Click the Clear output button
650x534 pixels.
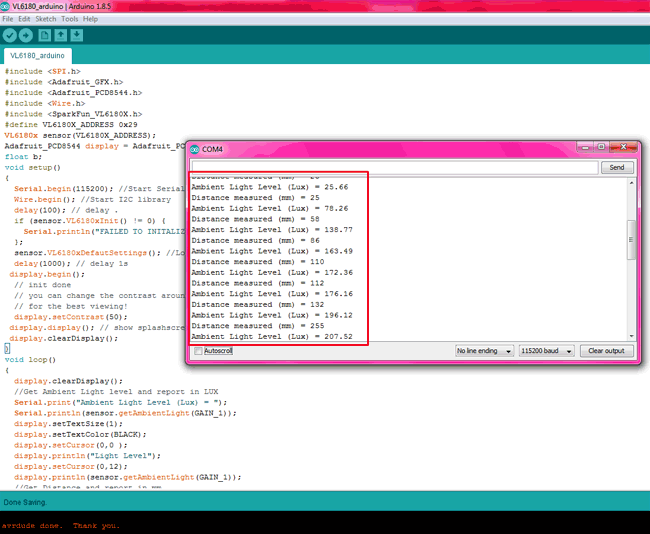pyautogui.click(x=606, y=352)
